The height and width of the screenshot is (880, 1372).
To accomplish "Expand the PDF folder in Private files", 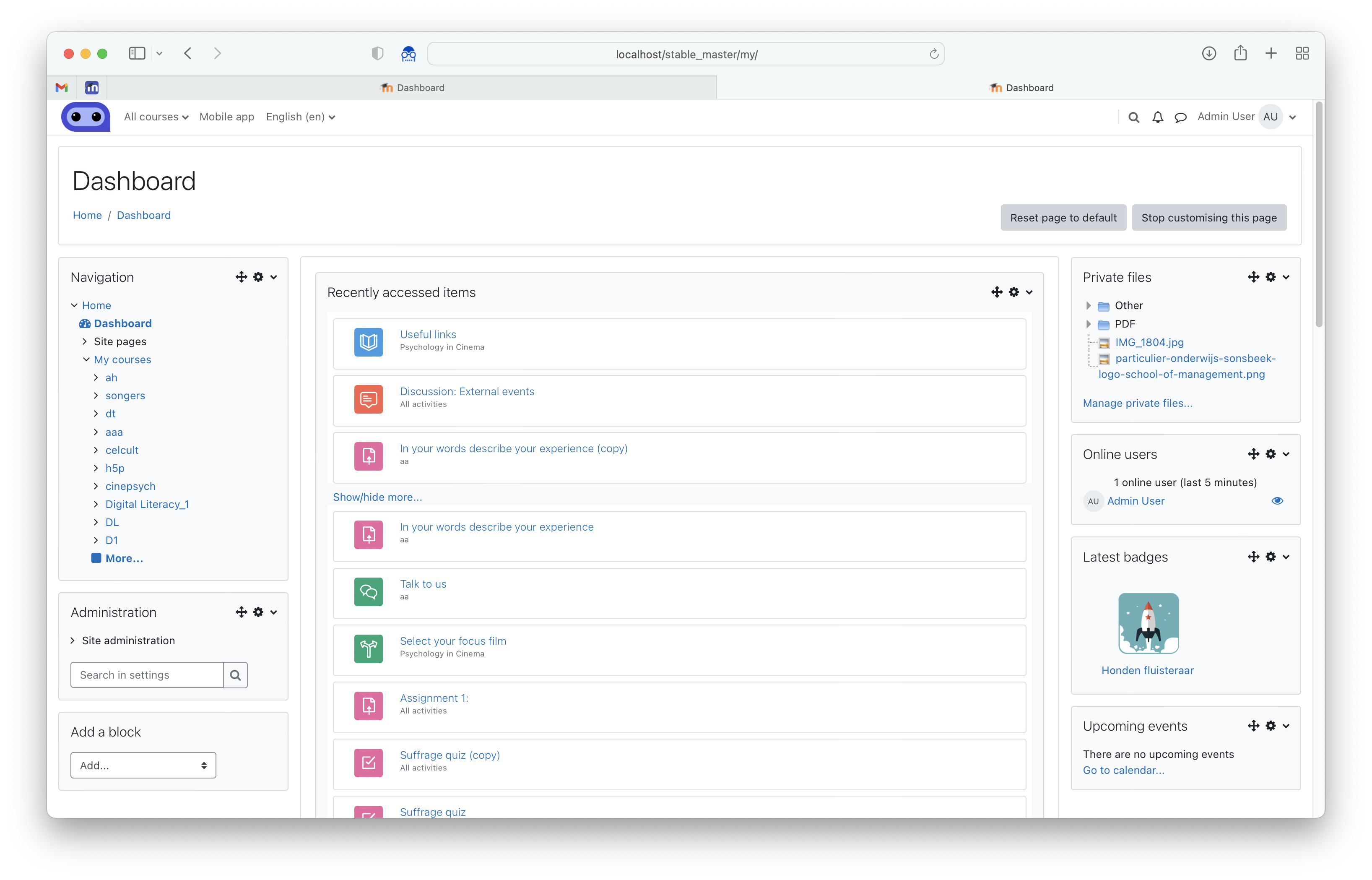I will coord(1088,324).
